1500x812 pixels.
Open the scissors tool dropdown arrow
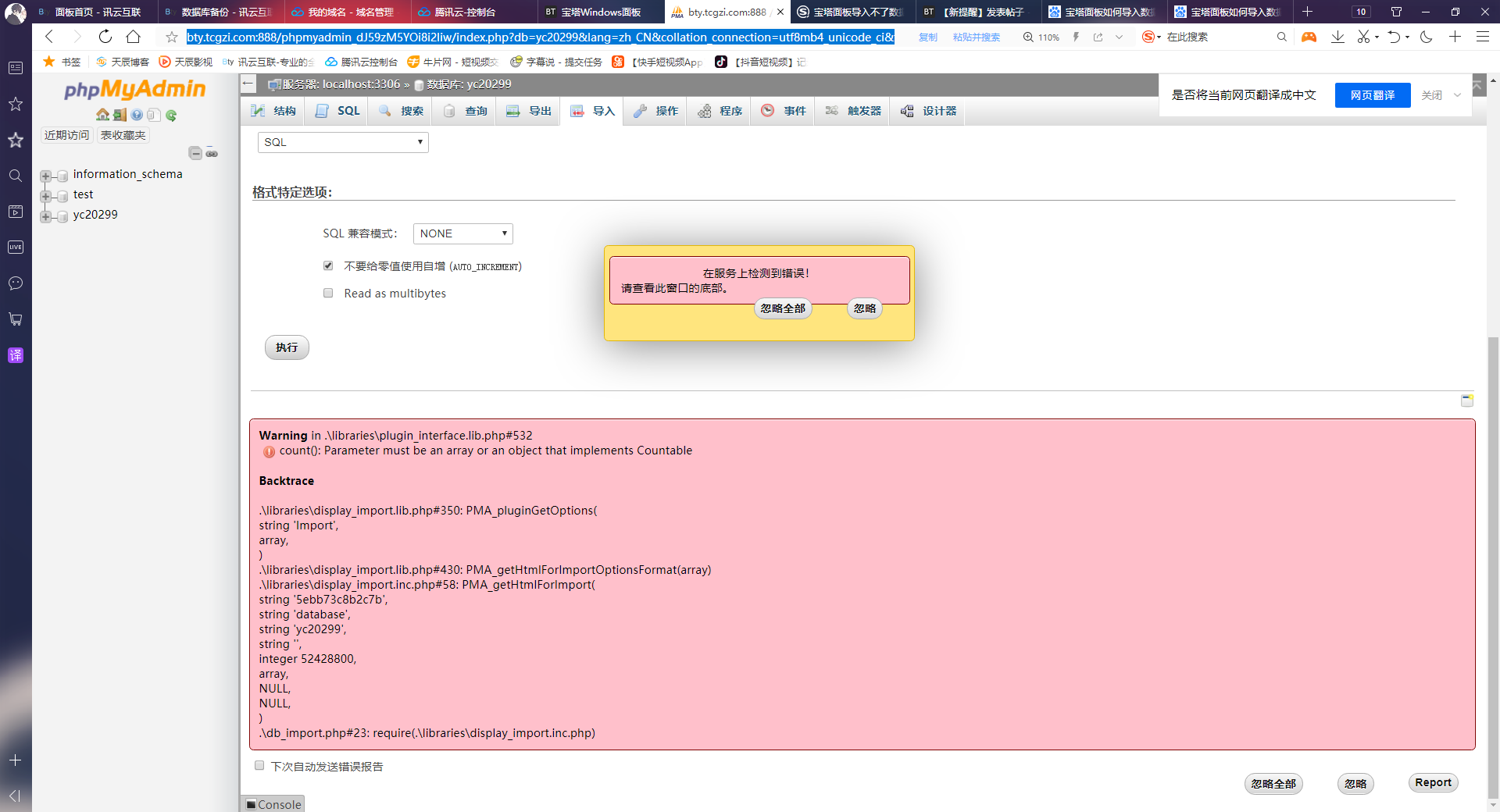coord(1377,37)
